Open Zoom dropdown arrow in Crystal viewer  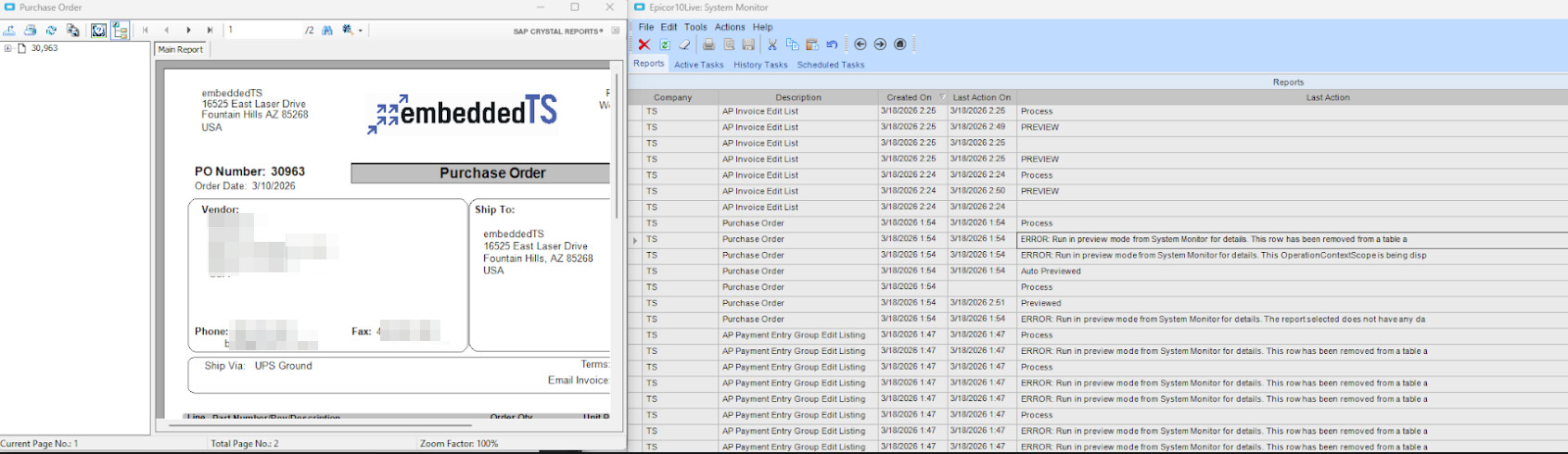361,31
